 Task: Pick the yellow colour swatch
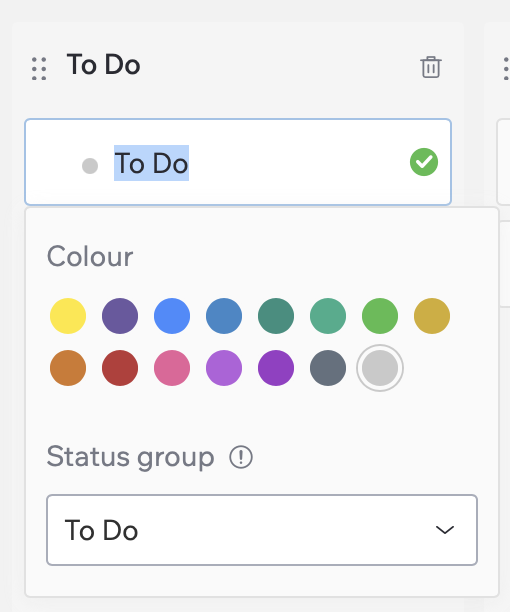pos(68,316)
